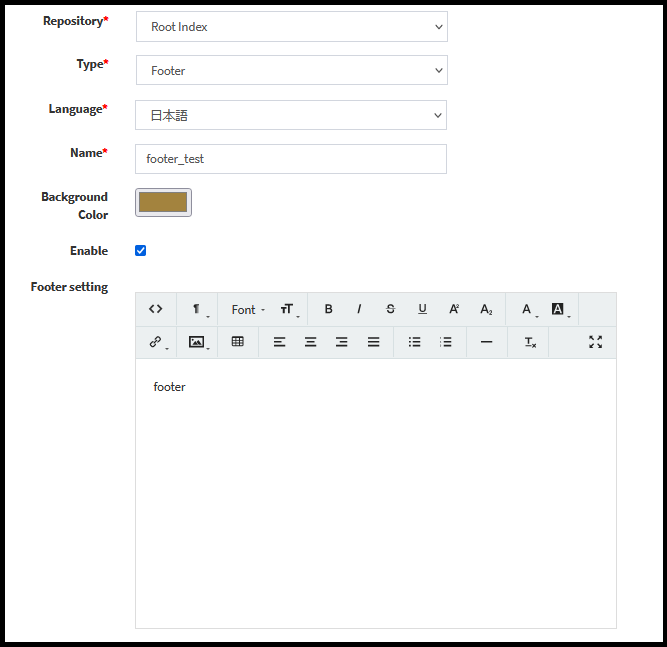This screenshot has width=667, height=647.
Task: Apply bold formatting in footer editor
Action: [x=328, y=310]
